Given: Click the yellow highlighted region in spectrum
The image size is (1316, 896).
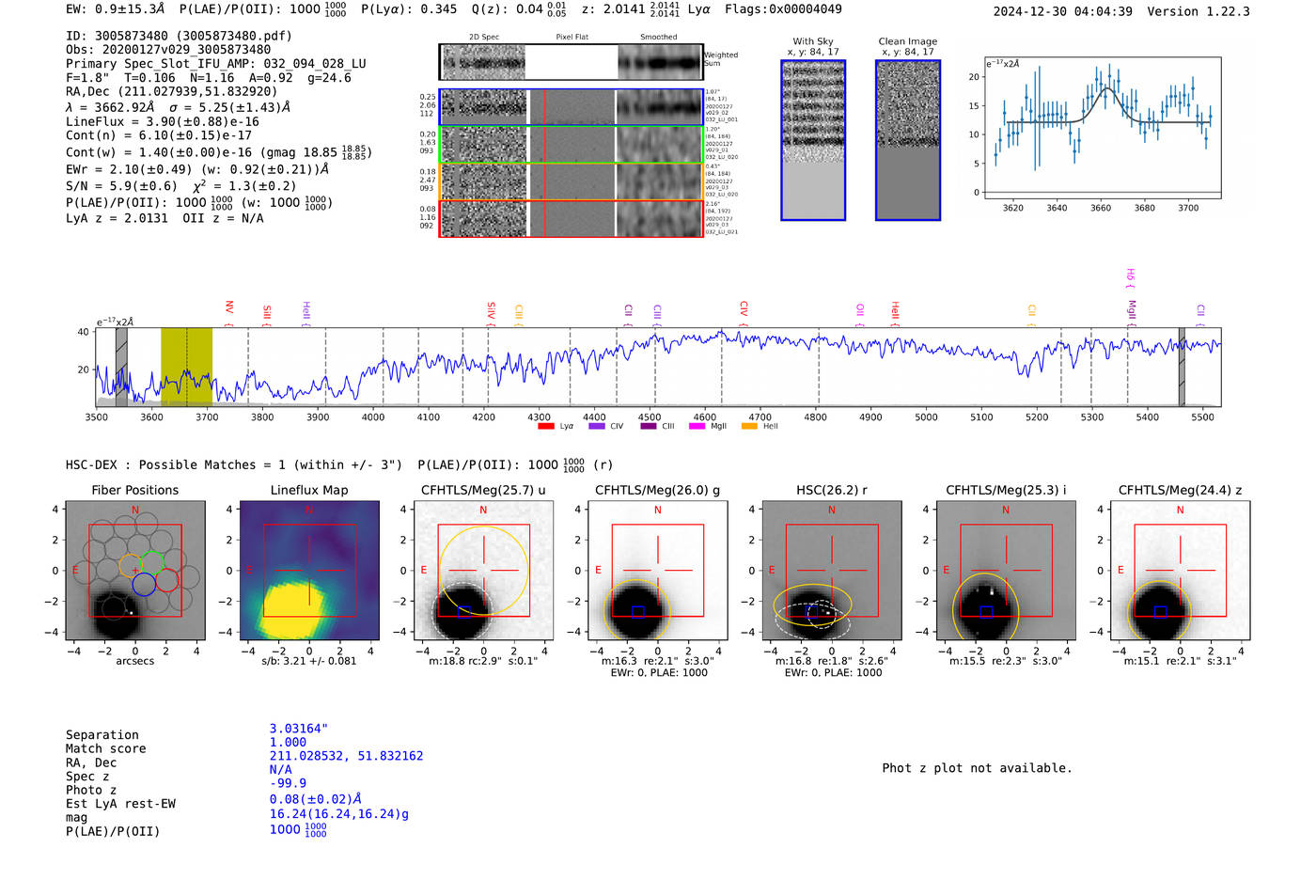Looking at the screenshot, I should (x=186, y=367).
